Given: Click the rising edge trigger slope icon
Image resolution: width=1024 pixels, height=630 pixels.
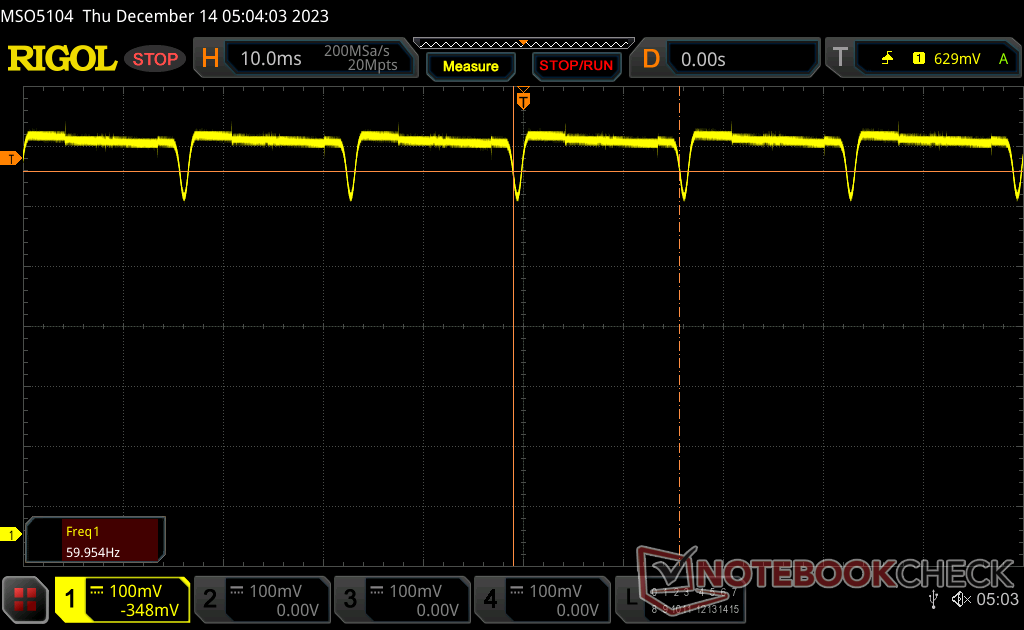Looking at the screenshot, I should click(887, 59).
